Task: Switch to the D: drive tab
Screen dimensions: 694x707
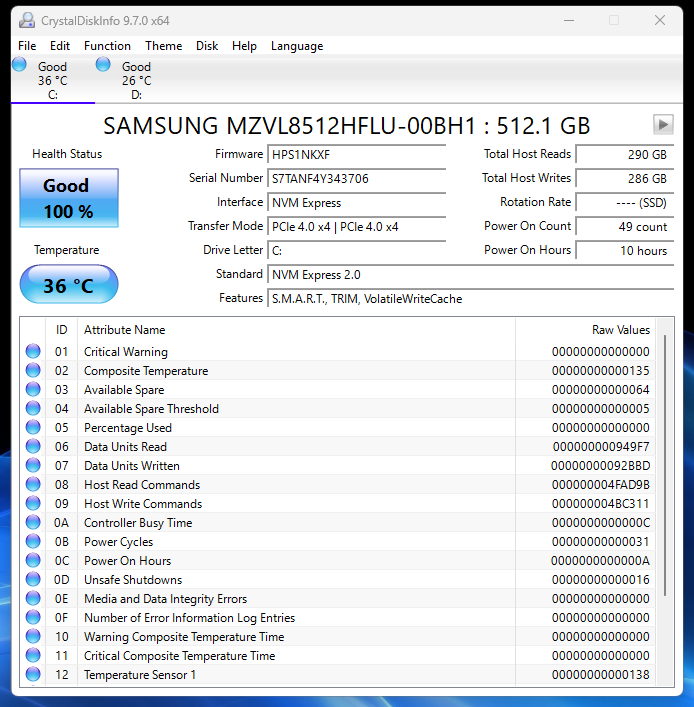Action: point(136,80)
